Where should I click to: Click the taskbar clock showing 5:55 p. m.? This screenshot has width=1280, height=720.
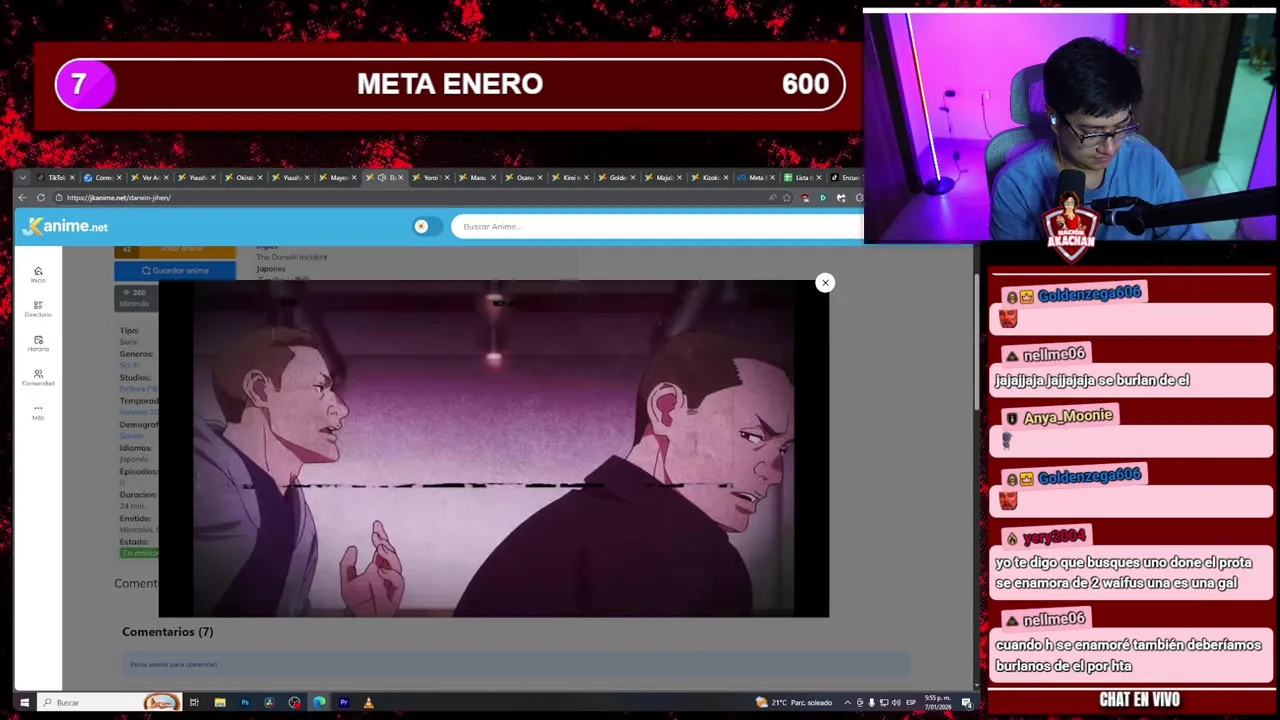tap(937, 702)
